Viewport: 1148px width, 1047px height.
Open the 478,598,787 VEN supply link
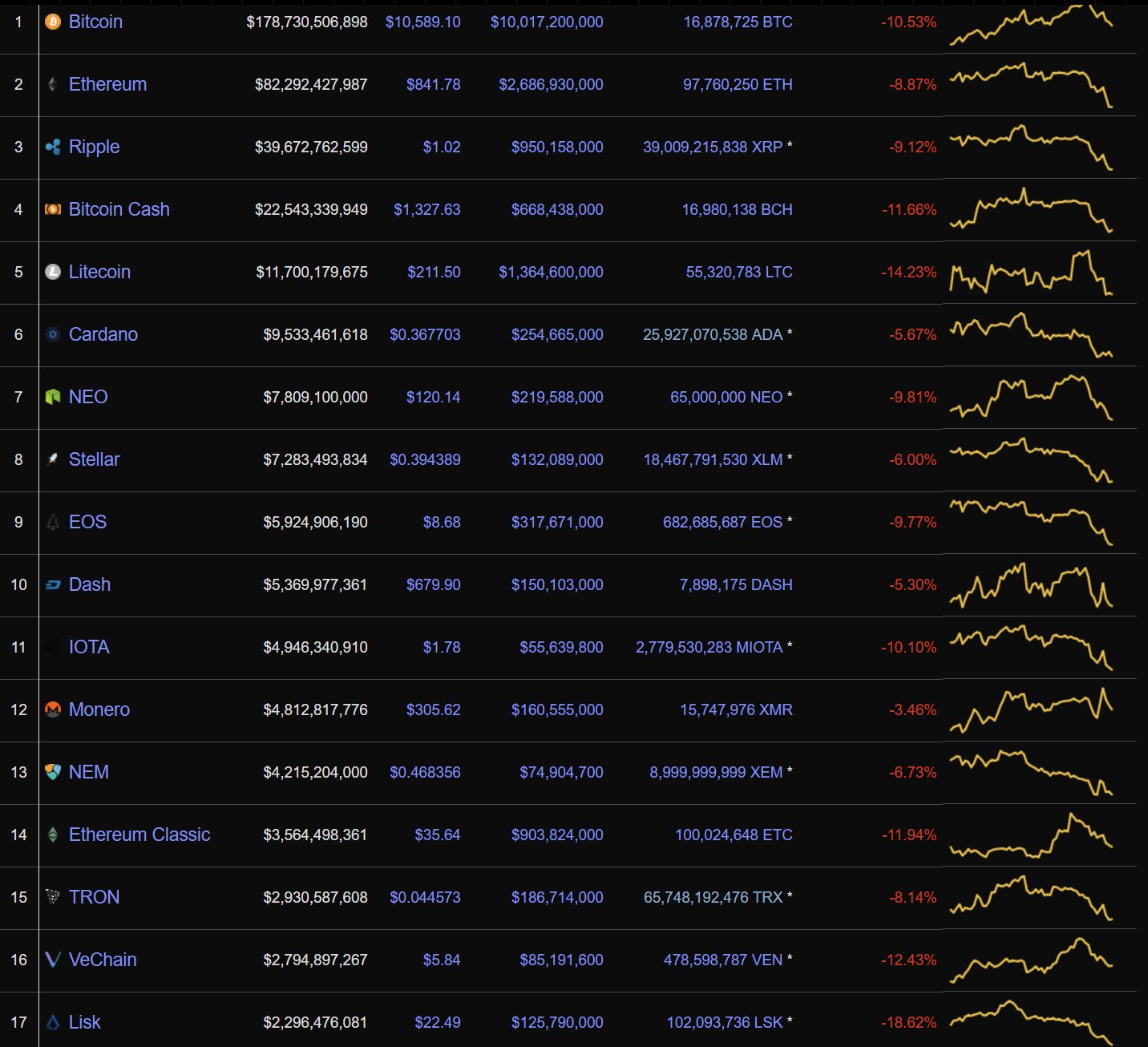click(x=723, y=960)
